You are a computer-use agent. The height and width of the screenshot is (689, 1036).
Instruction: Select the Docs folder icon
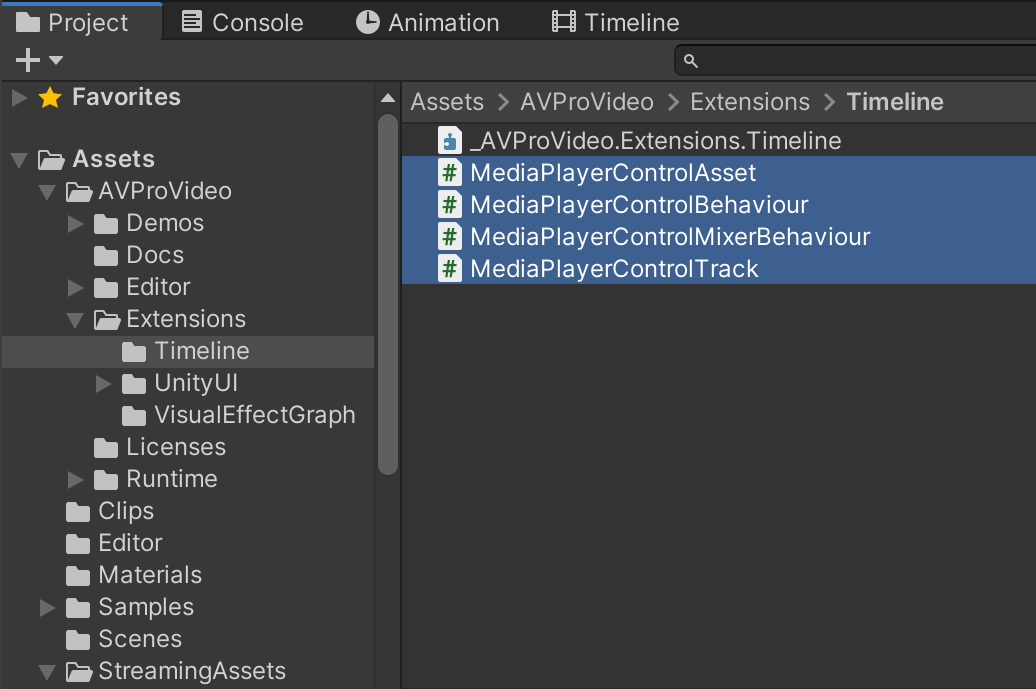pyautogui.click(x=106, y=256)
